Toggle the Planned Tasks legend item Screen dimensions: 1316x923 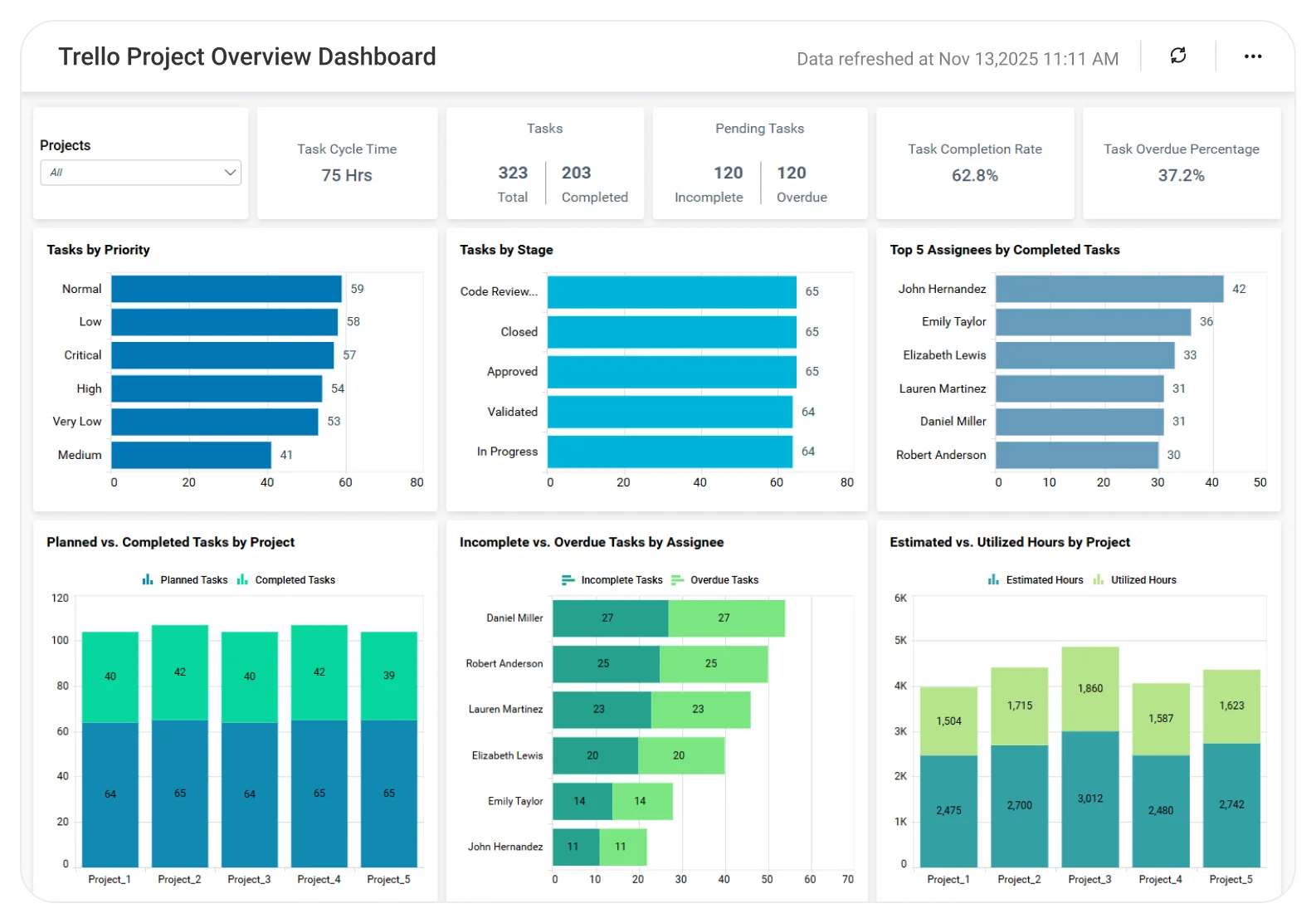pyautogui.click(x=185, y=580)
